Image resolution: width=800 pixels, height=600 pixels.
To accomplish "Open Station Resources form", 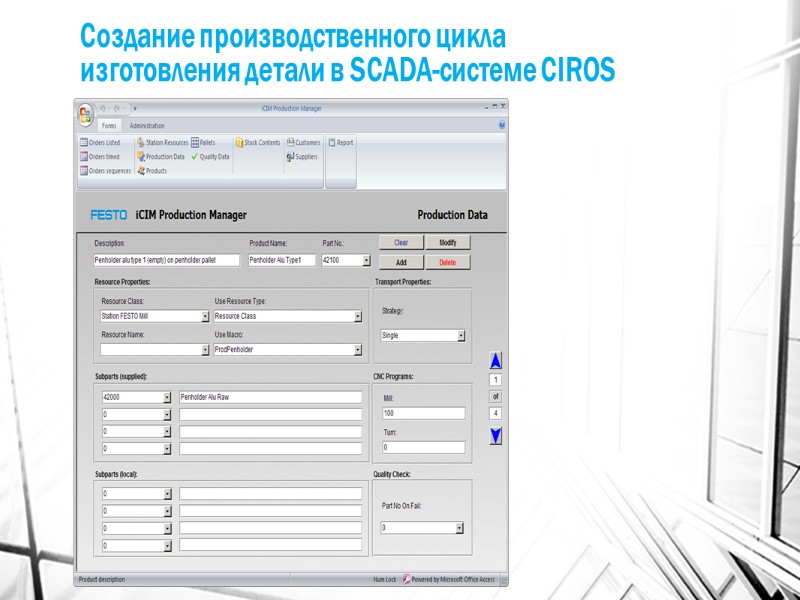I will tap(162, 142).
